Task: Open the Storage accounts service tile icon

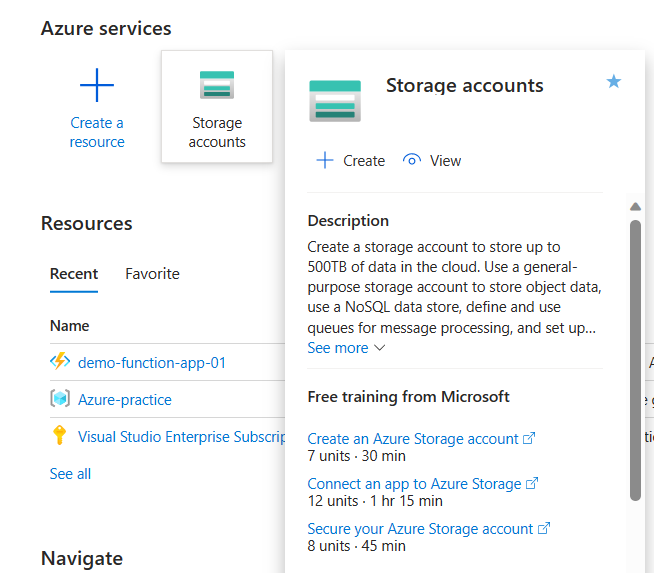Action: 217,85
